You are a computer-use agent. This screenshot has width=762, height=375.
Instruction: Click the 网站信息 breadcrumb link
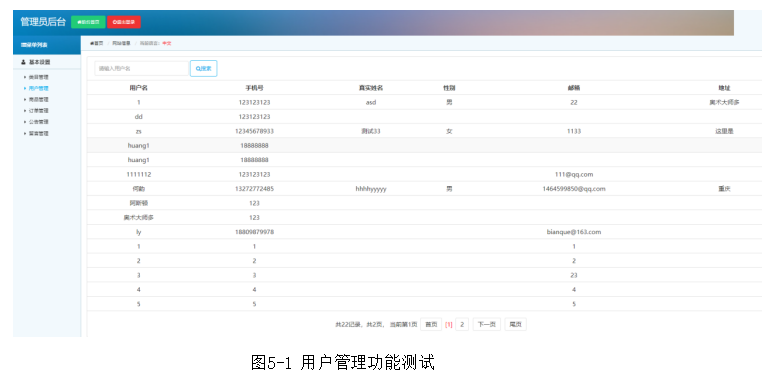click(x=121, y=43)
